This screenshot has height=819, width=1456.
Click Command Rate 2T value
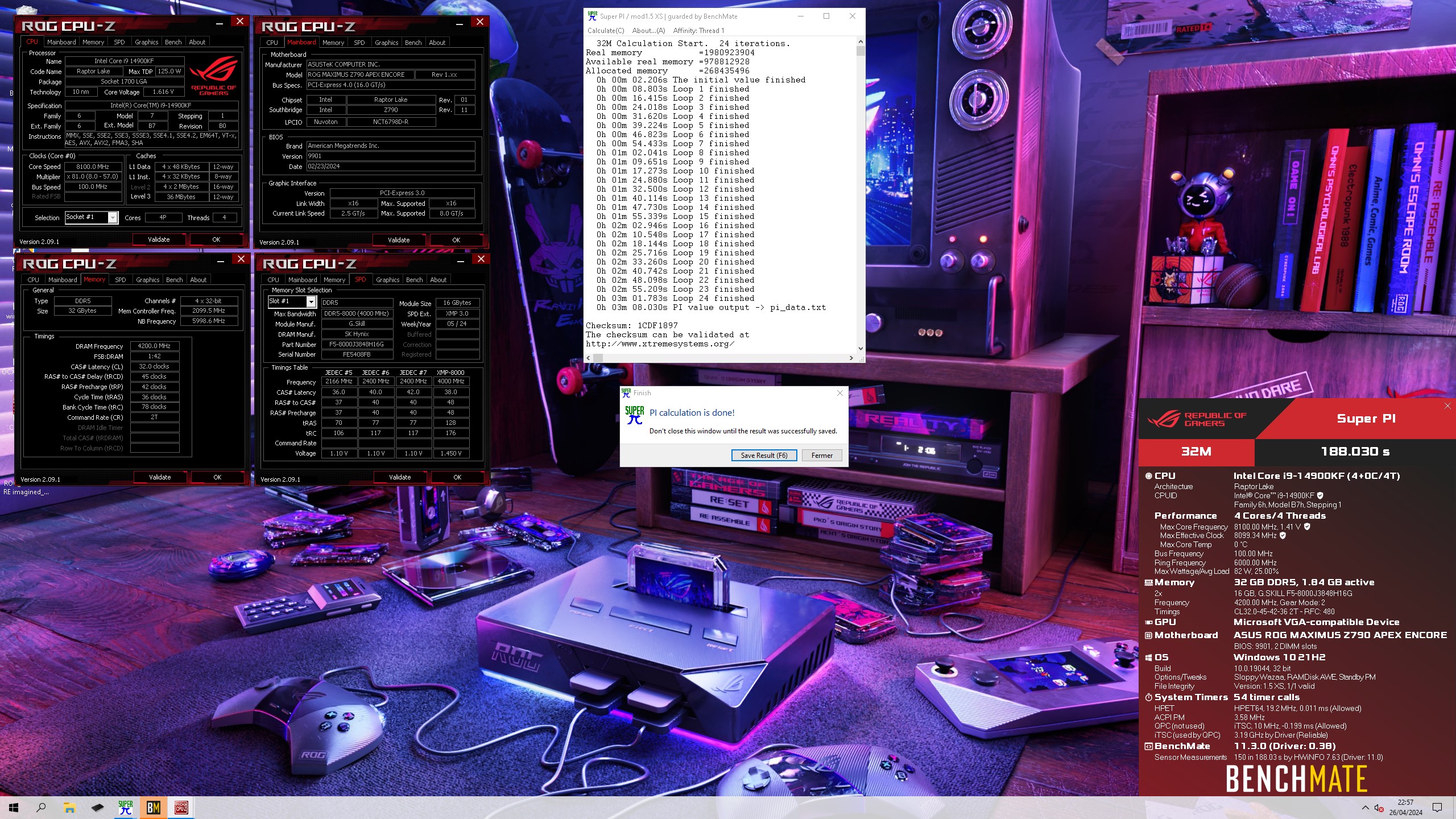(x=155, y=417)
